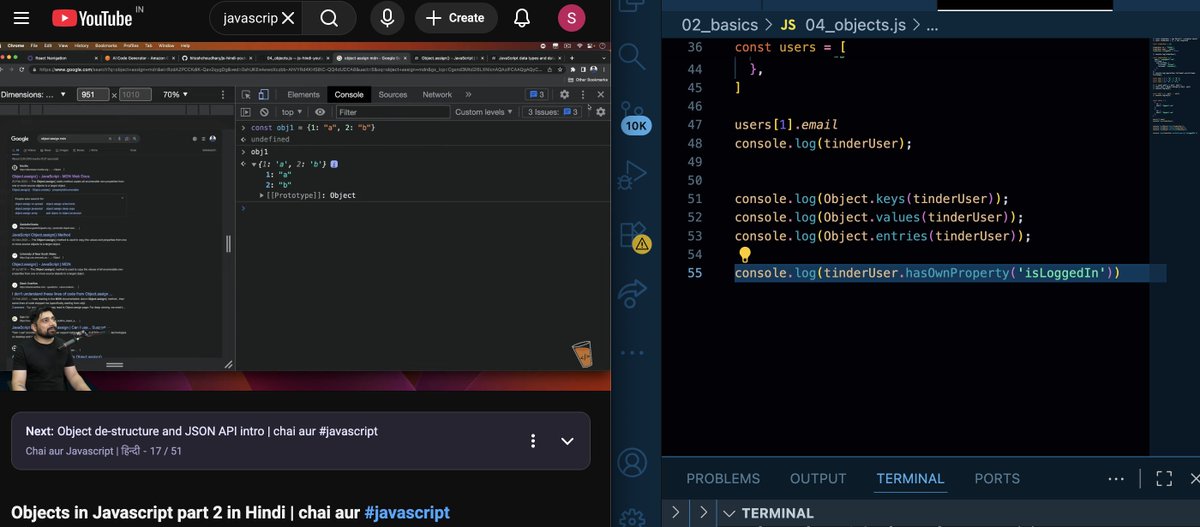Switch to the Sources tab in DevTools
This screenshot has width=1200, height=527.
point(393,94)
